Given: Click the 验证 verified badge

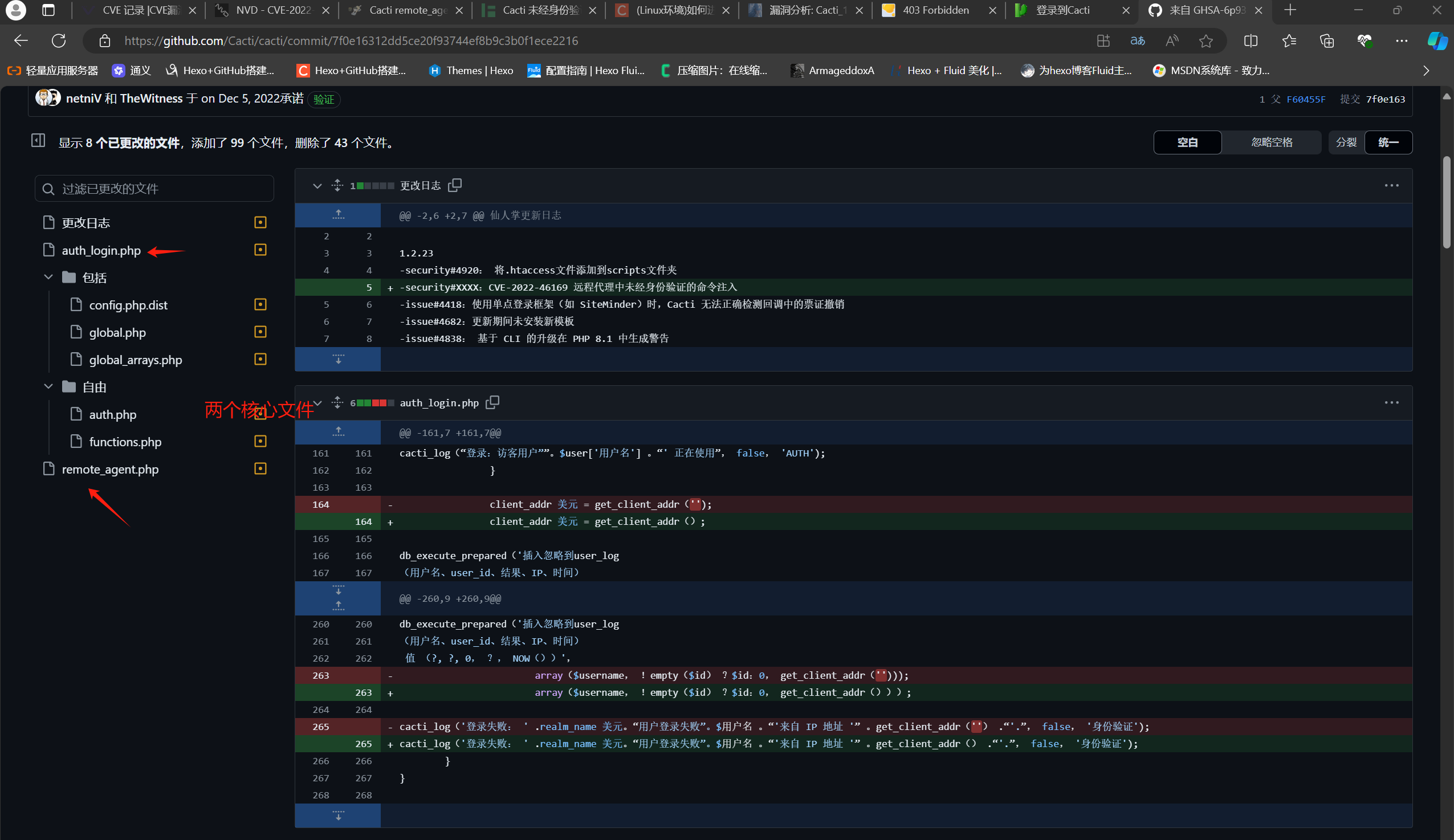Looking at the screenshot, I should (x=324, y=99).
